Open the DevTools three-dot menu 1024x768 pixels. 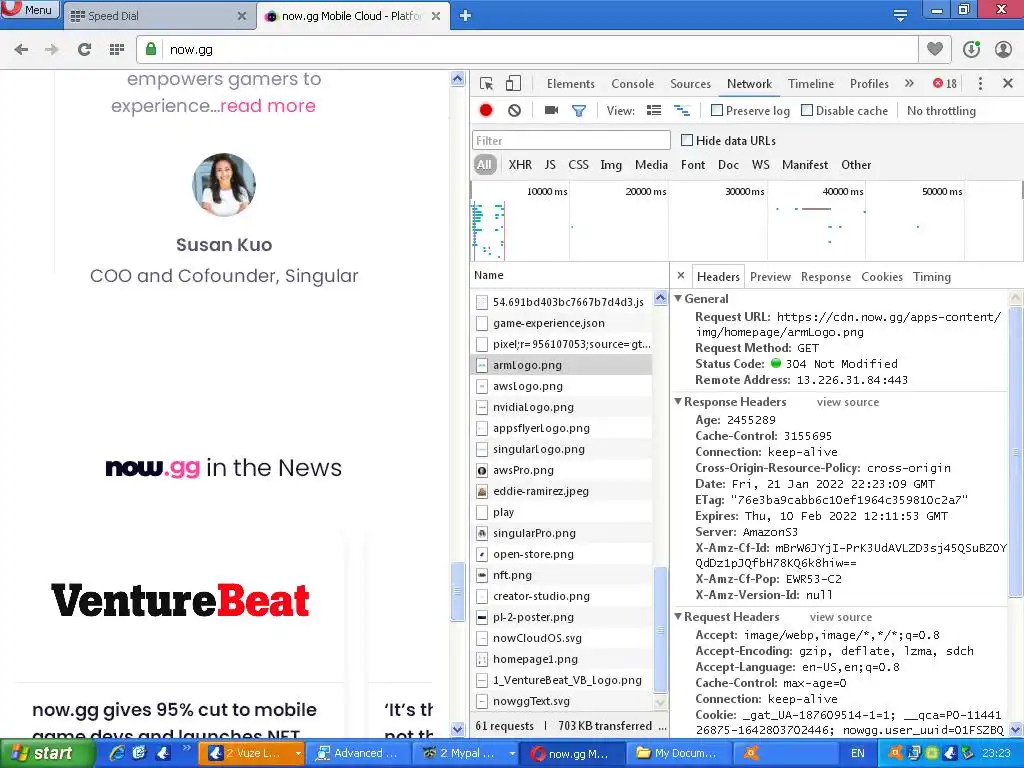pos(980,84)
